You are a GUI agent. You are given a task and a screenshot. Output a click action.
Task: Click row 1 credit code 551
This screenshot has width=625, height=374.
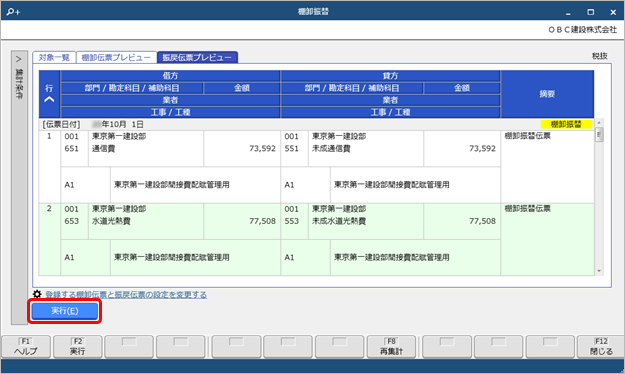(292, 148)
